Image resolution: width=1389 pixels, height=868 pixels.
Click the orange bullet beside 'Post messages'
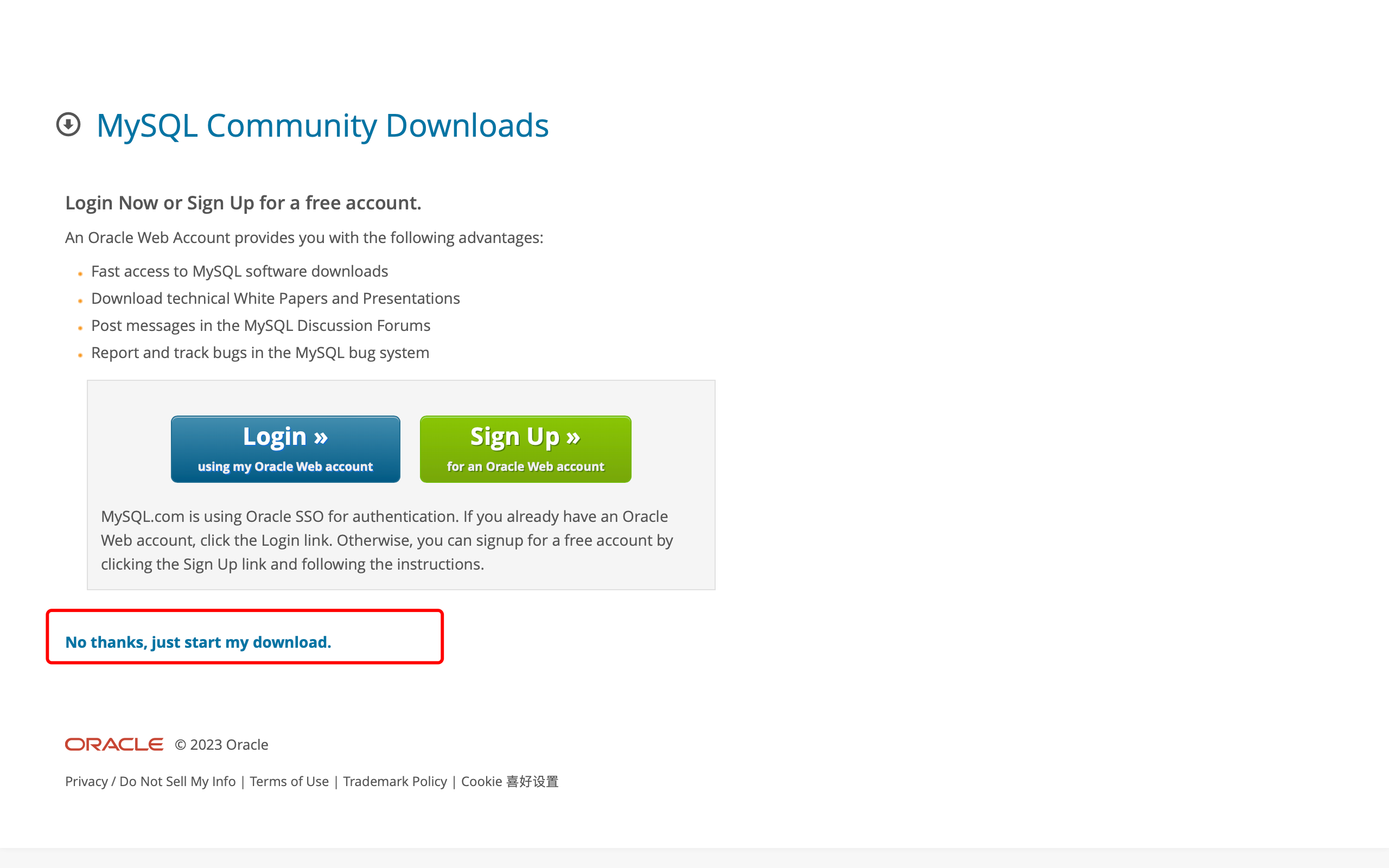tap(80, 328)
